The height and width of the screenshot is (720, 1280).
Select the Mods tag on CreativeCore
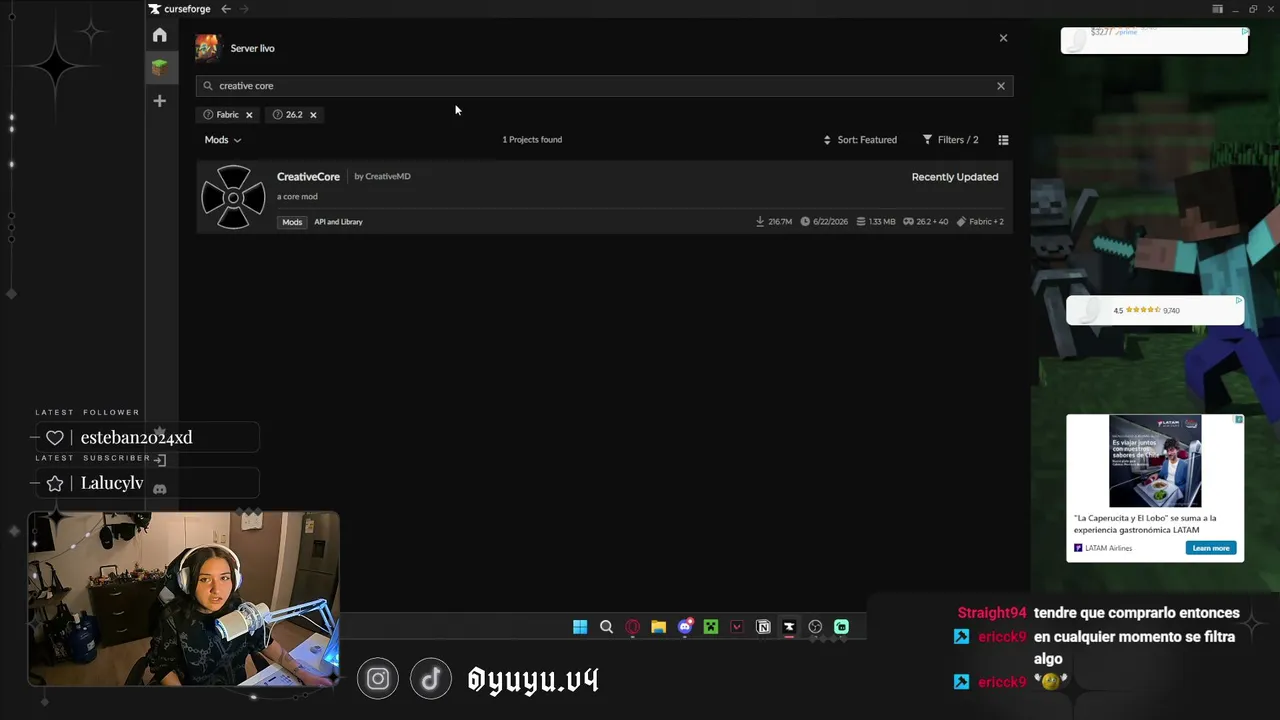click(x=292, y=222)
